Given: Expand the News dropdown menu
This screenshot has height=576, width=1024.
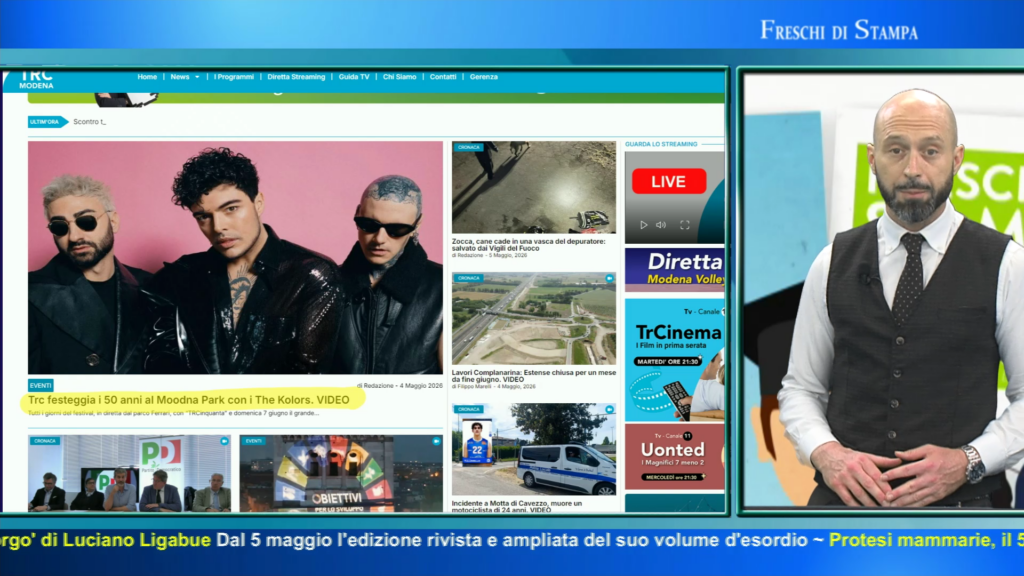Looking at the screenshot, I should (185, 77).
